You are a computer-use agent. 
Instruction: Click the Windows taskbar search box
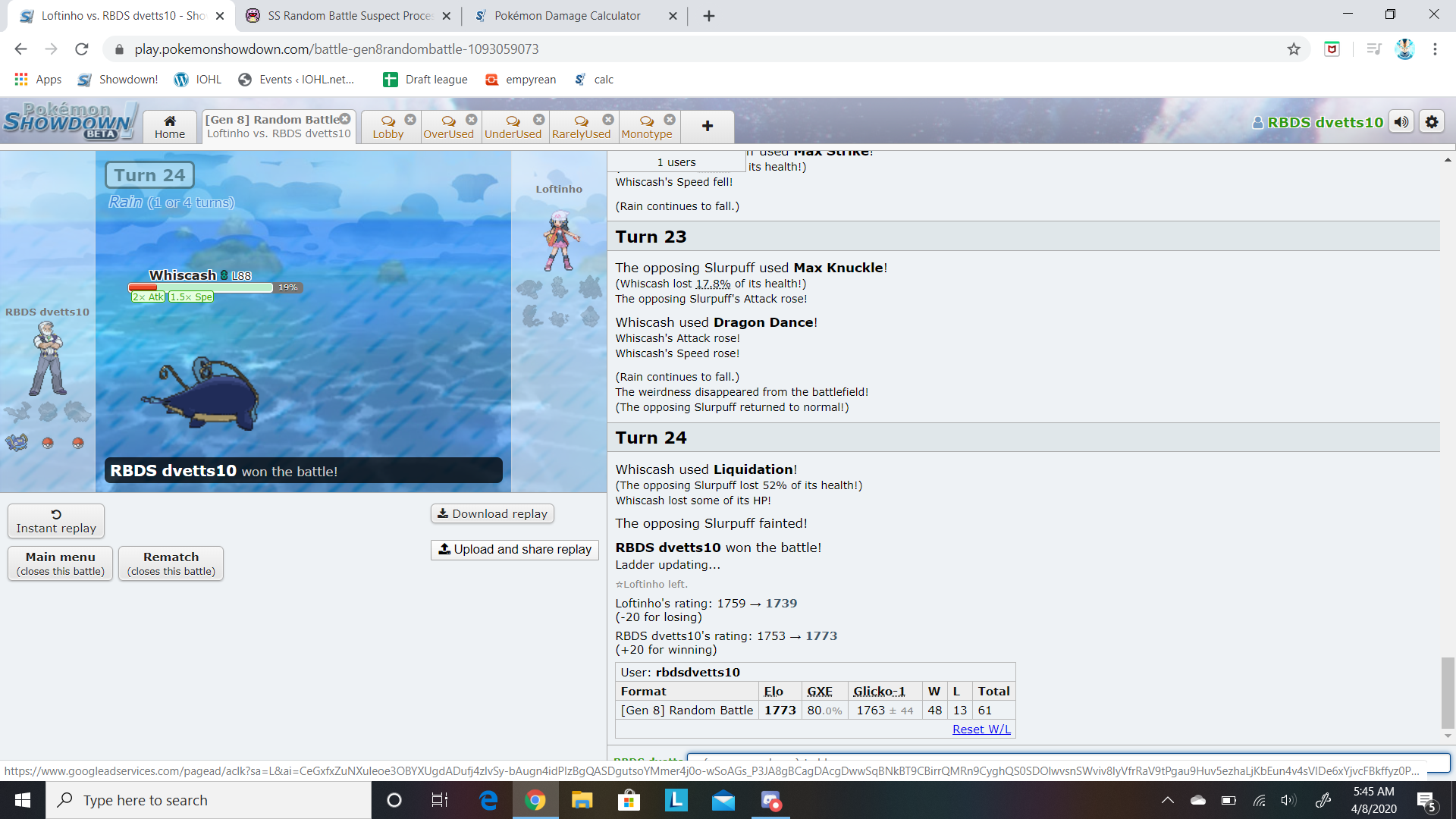(x=209, y=800)
